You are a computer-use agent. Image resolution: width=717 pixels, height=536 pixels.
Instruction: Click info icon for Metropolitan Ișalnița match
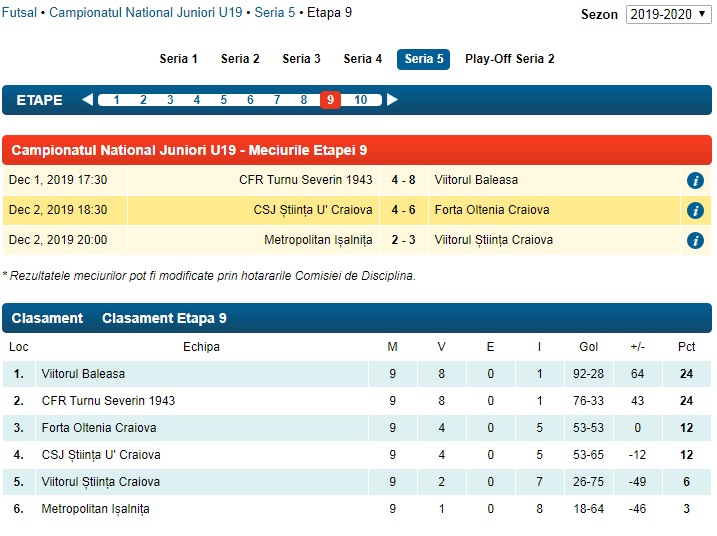695,241
